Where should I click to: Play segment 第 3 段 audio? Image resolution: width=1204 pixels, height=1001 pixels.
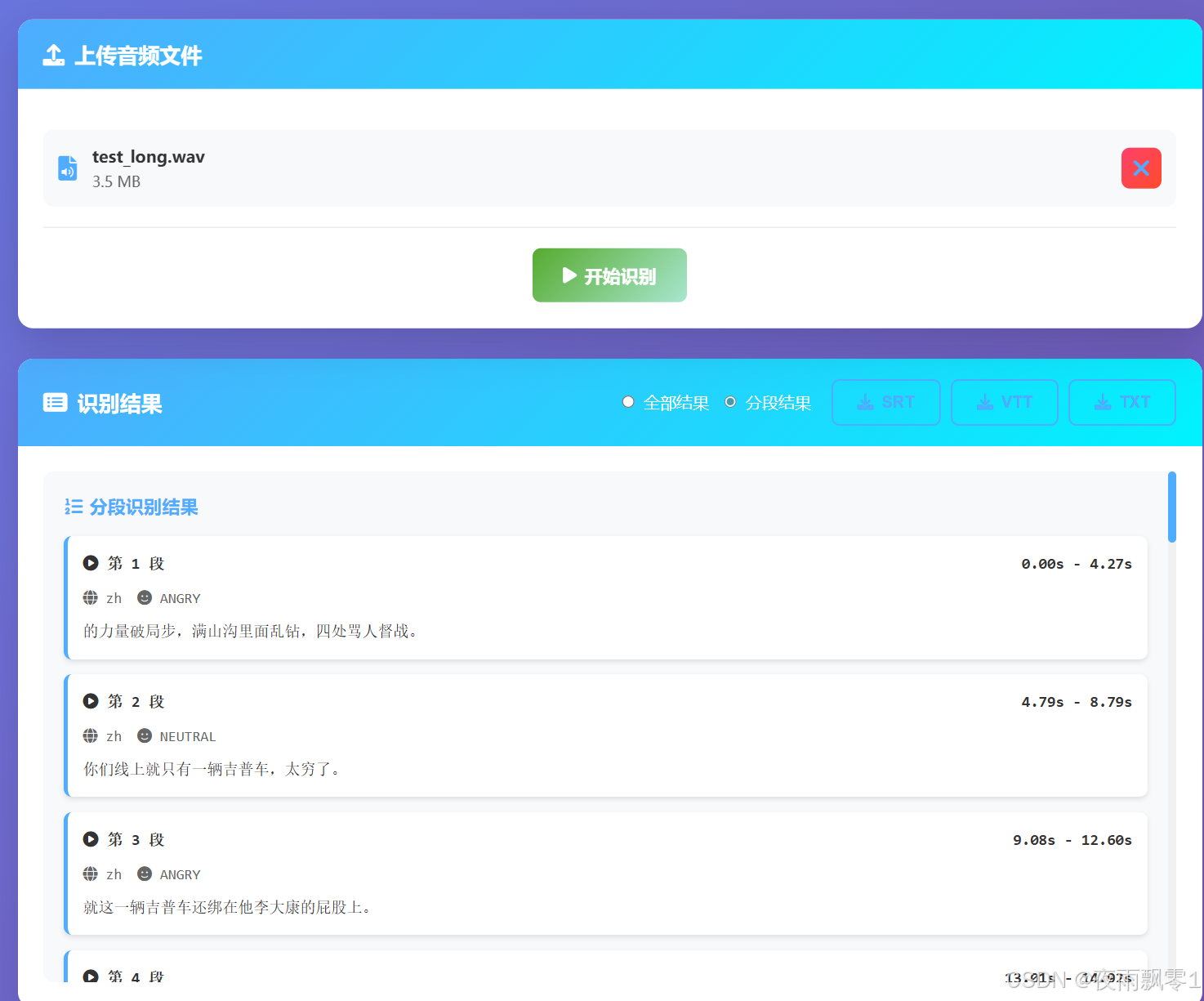click(x=91, y=839)
